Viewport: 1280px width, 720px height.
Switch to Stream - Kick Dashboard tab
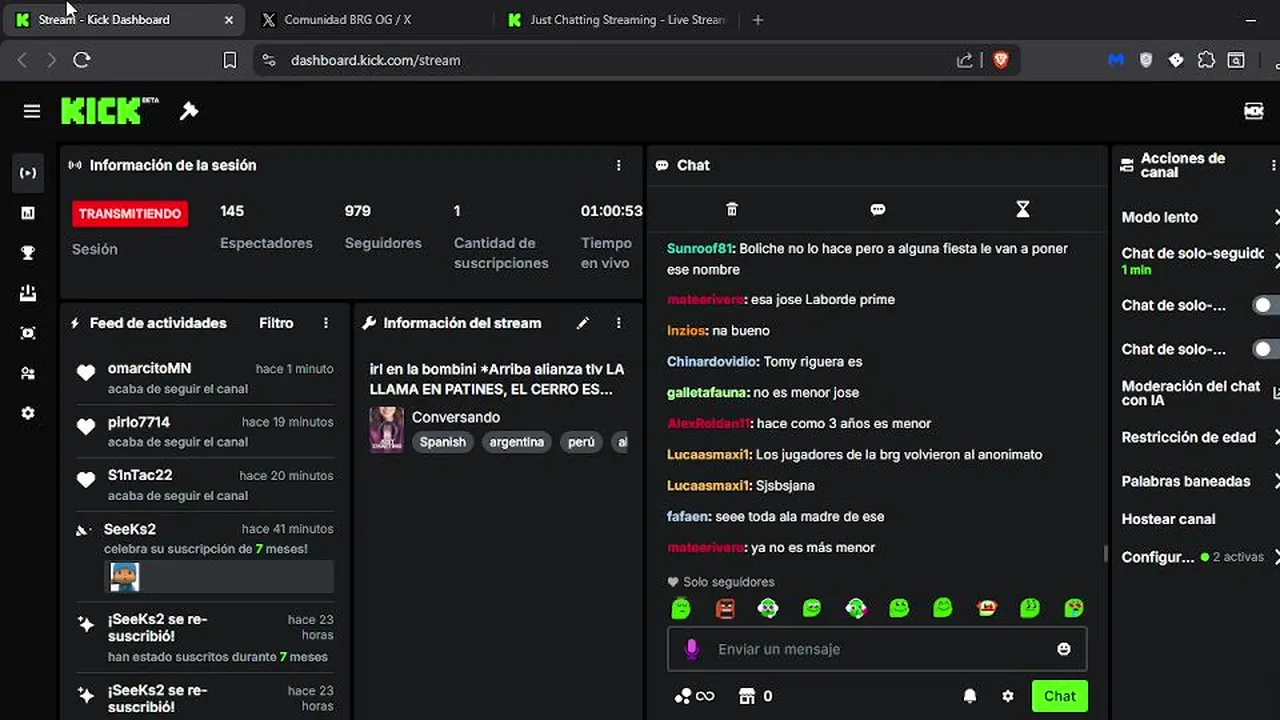point(124,20)
